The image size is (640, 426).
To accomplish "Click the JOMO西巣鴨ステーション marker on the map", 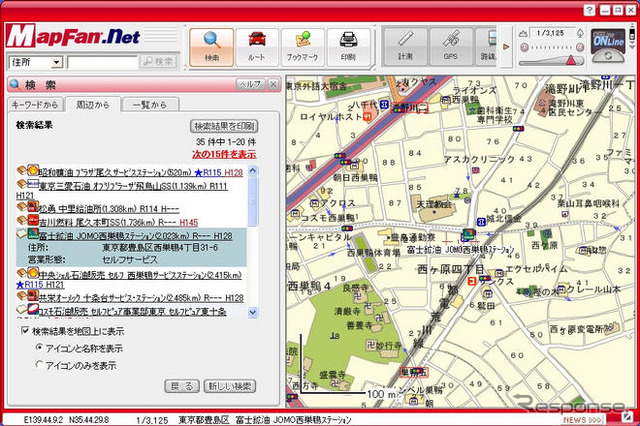I will coord(468,235).
